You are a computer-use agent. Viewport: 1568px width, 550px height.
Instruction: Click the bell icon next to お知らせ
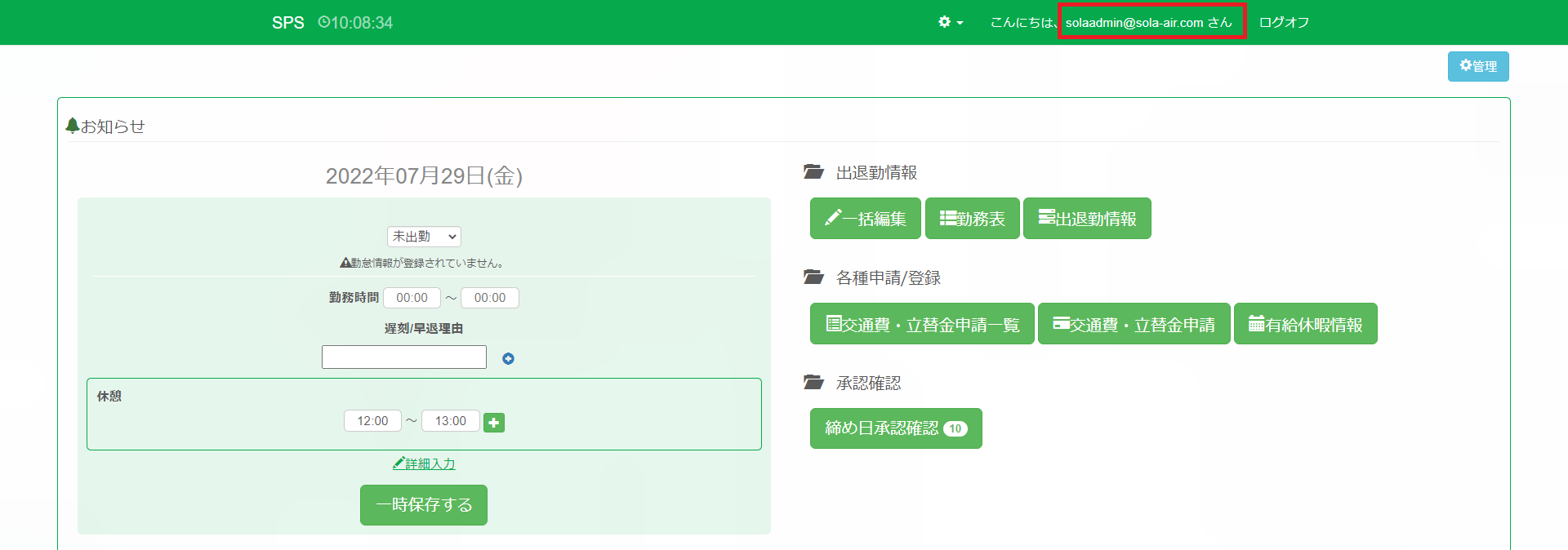coord(73,126)
